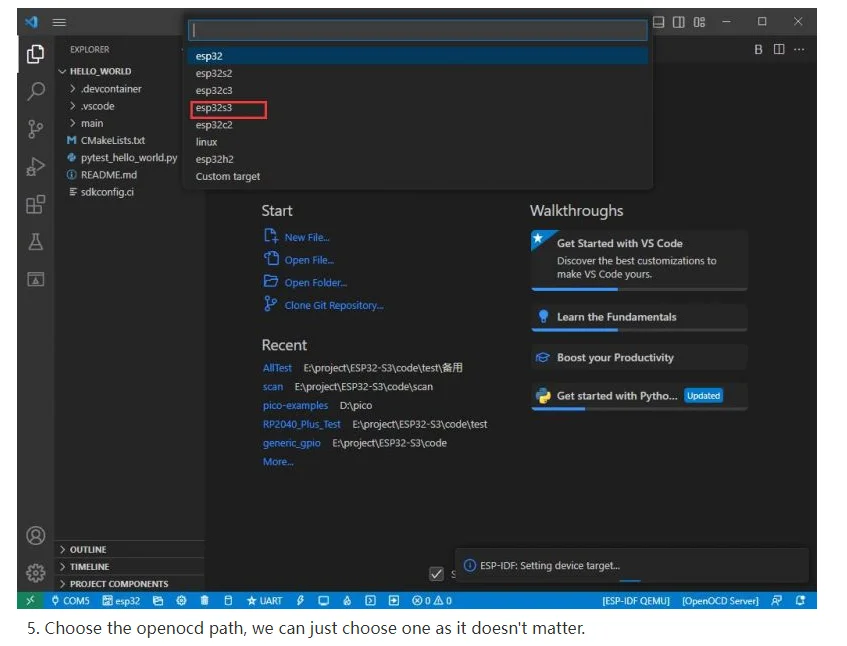Open the Source Control view

(36, 129)
